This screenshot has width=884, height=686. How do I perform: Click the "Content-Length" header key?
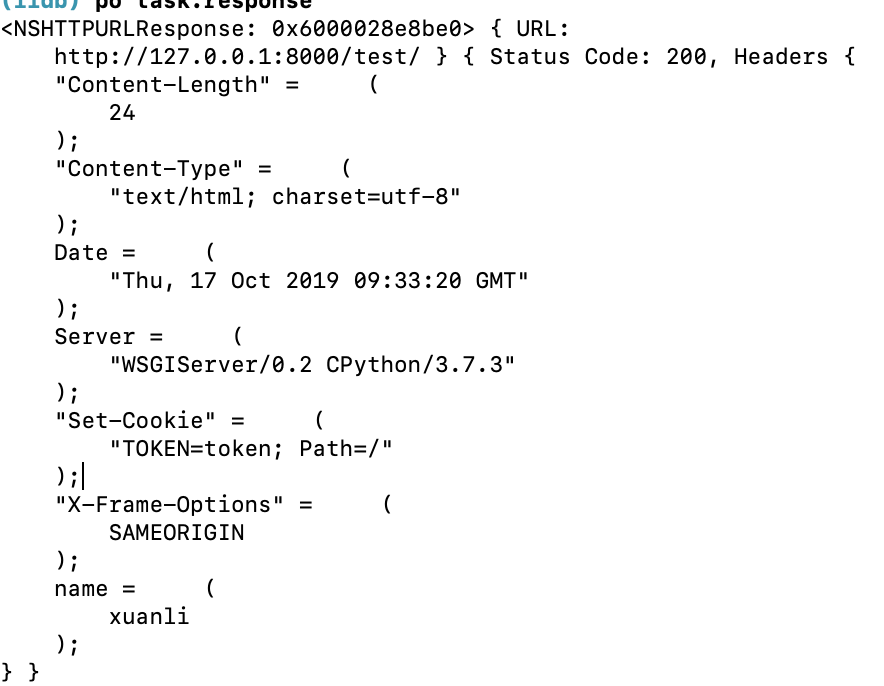pyautogui.click(x=163, y=85)
